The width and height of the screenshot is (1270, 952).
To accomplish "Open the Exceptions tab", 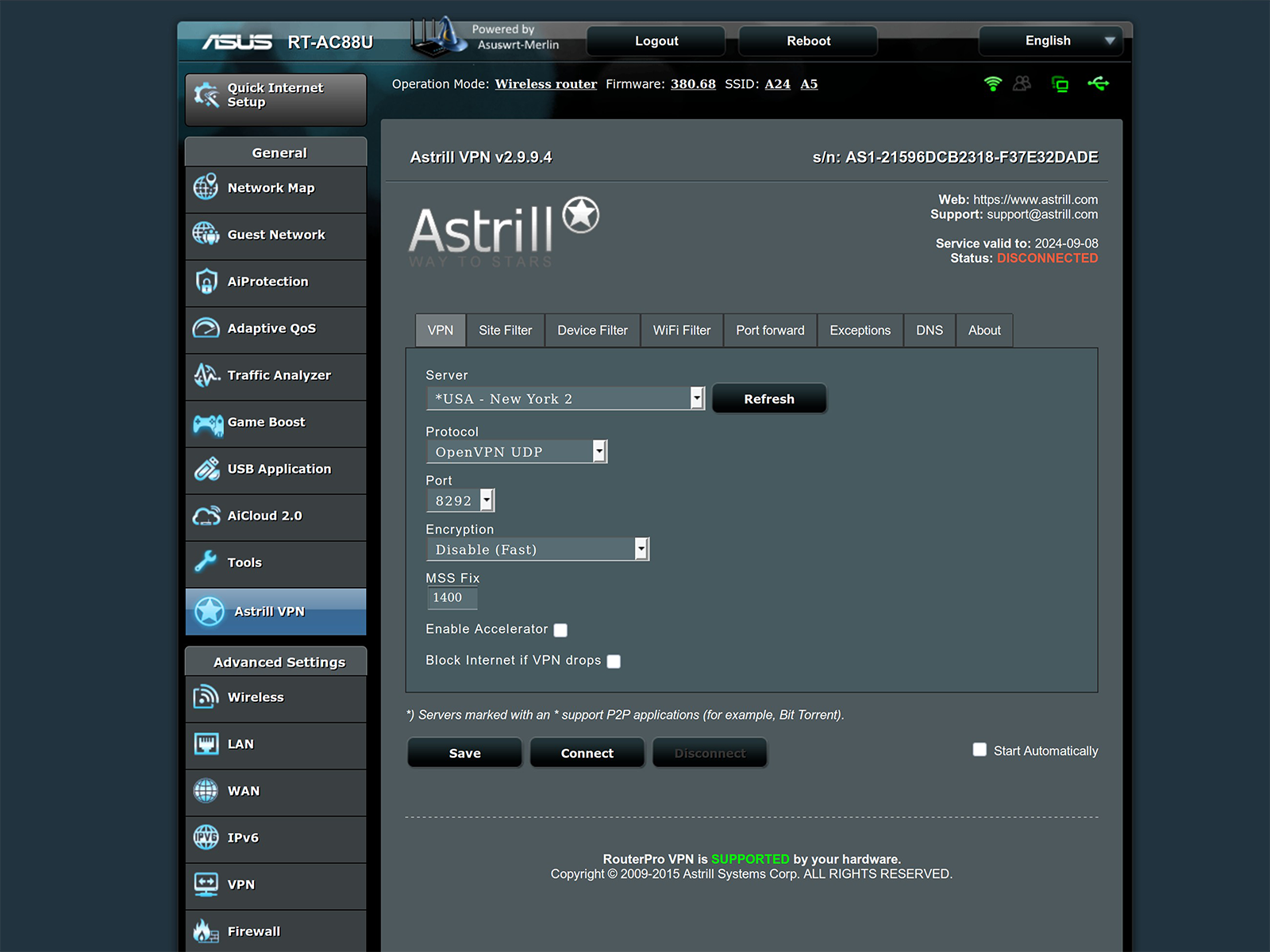I will pos(860,330).
